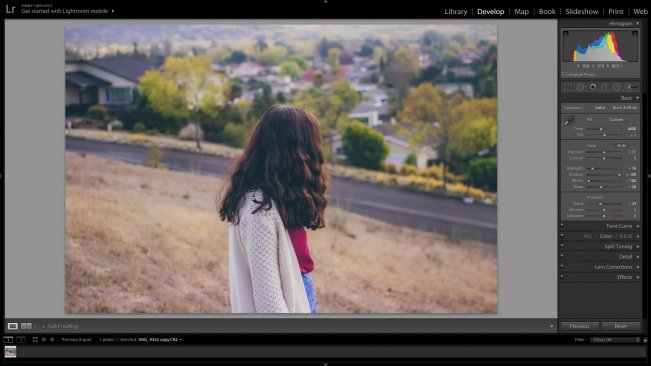Toggle the filter lock switch in the filmstrip bar
This screenshot has height=366, width=651.
tap(645, 340)
